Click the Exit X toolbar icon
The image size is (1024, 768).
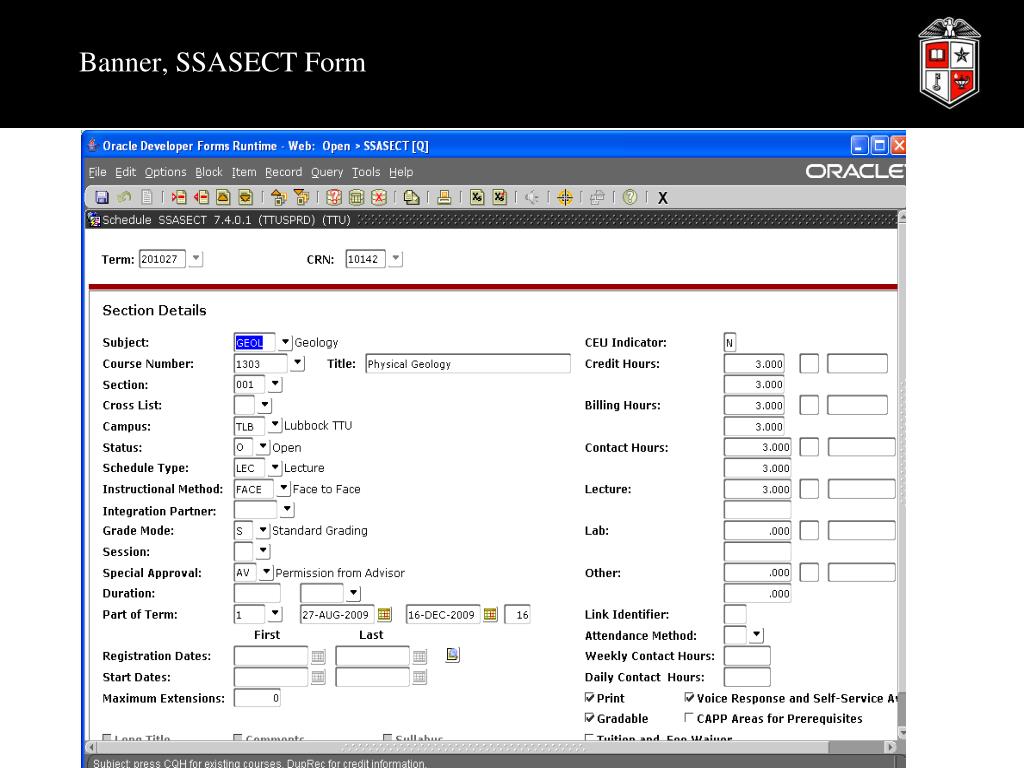[x=662, y=198]
